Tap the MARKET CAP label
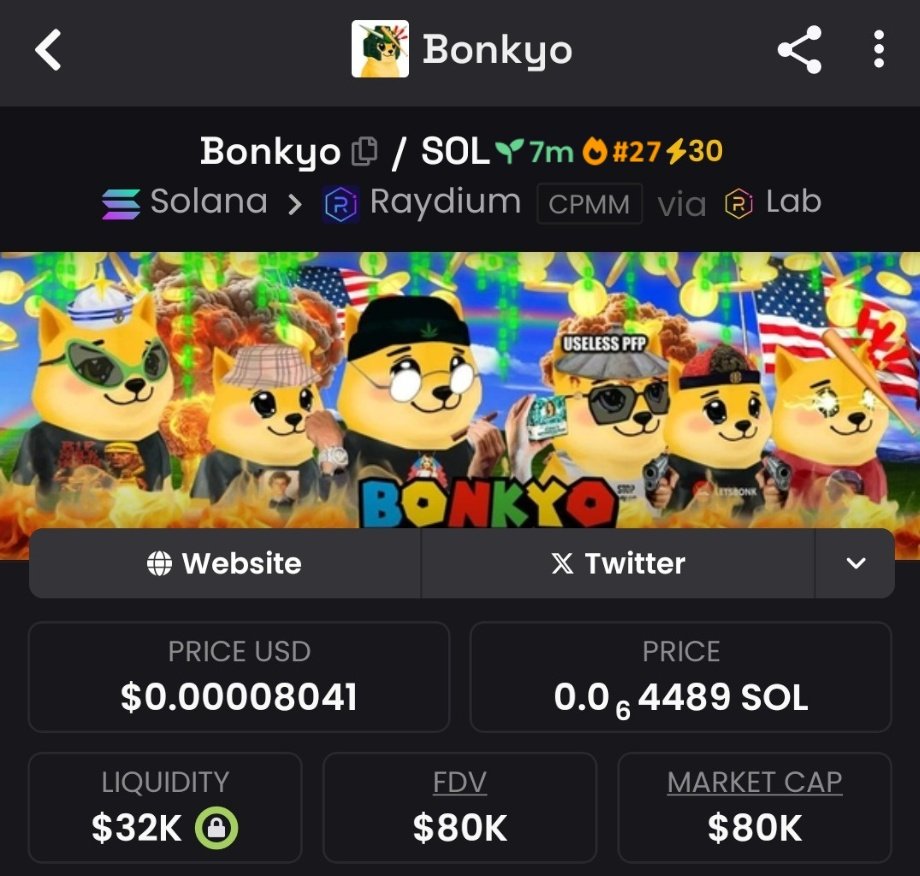The width and height of the screenshot is (920, 876). [755, 782]
